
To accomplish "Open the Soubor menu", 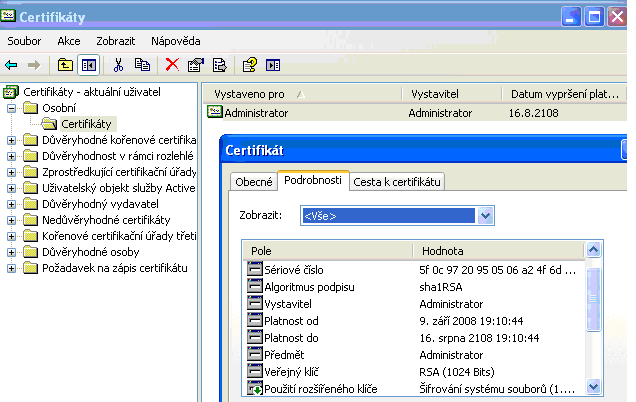I will point(24,41).
